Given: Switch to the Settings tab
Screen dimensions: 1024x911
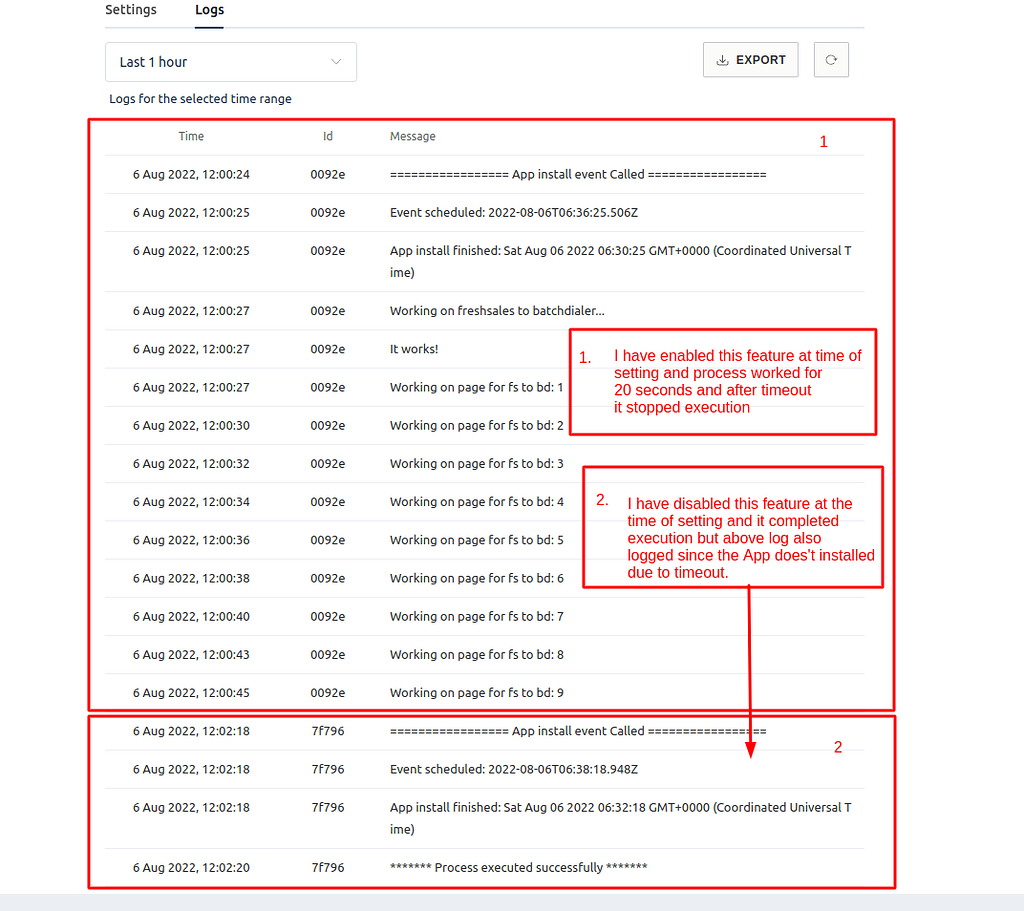Looking at the screenshot, I should (x=131, y=10).
